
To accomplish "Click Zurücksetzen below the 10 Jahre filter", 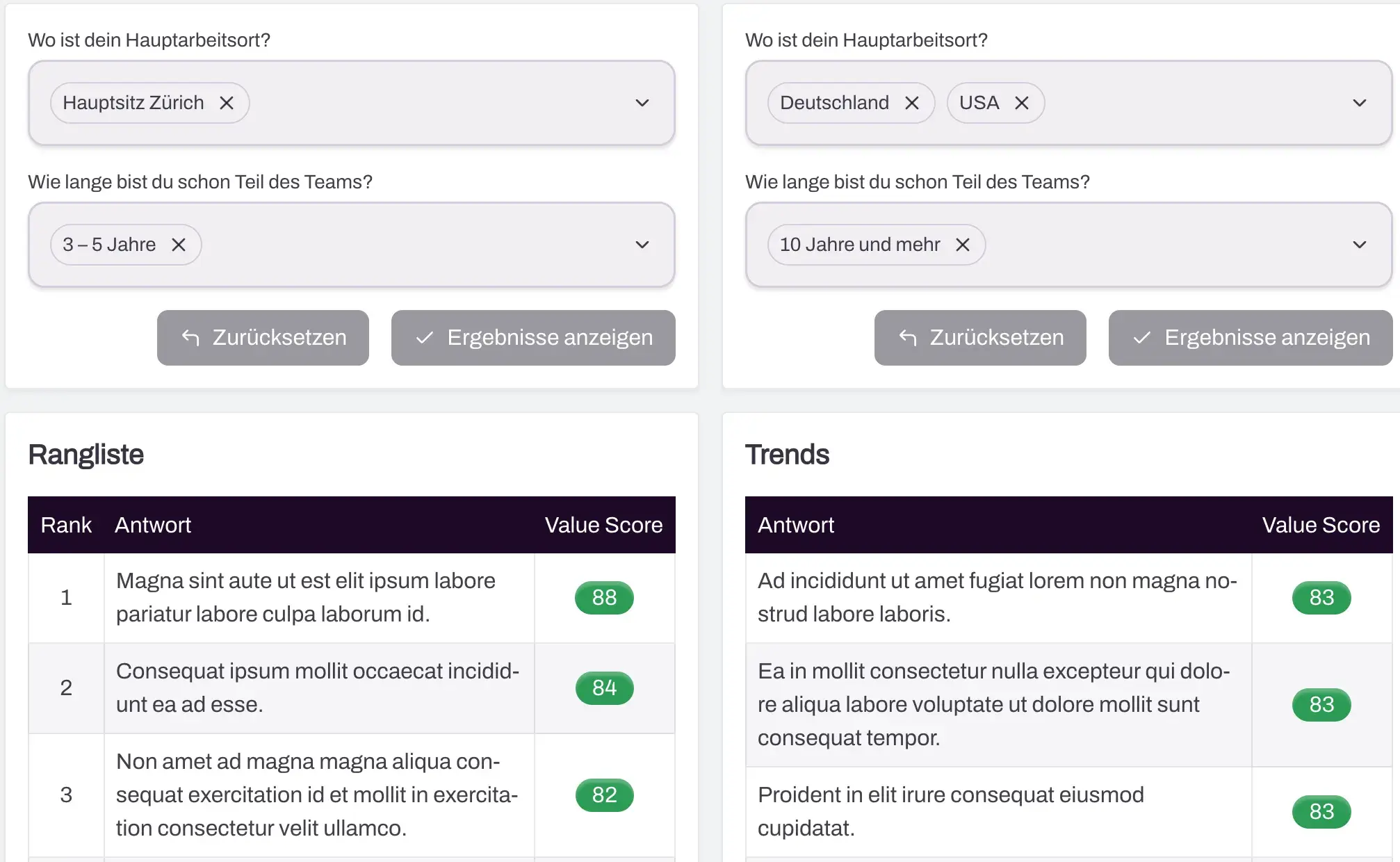I will point(980,338).
